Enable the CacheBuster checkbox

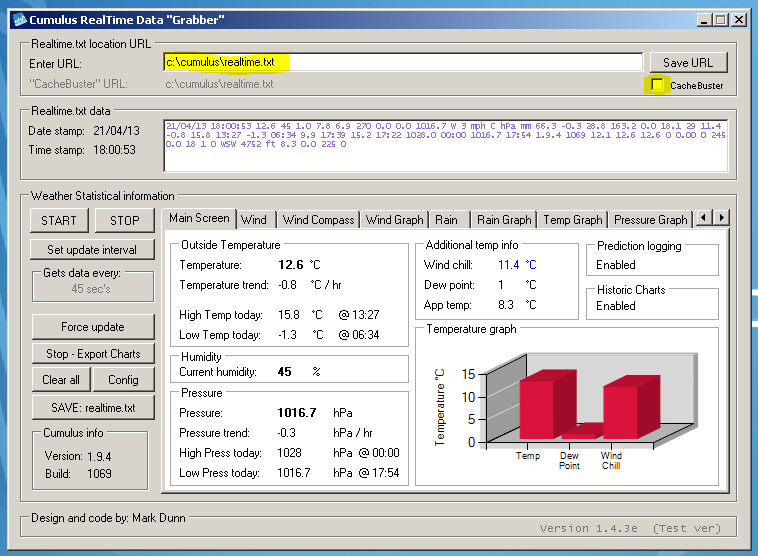click(x=657, y=85)
